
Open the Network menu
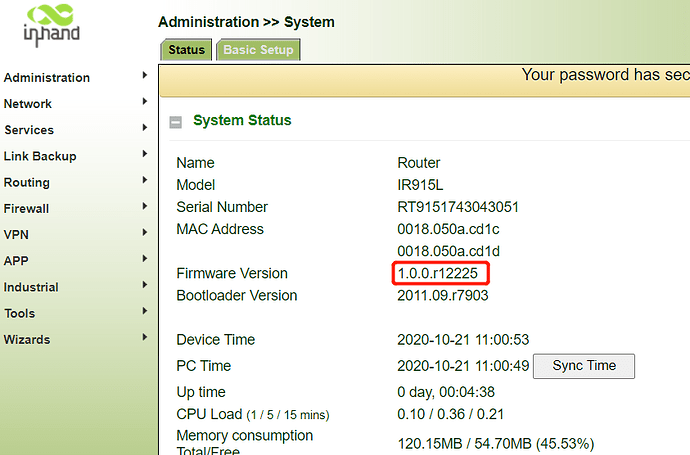28,104
